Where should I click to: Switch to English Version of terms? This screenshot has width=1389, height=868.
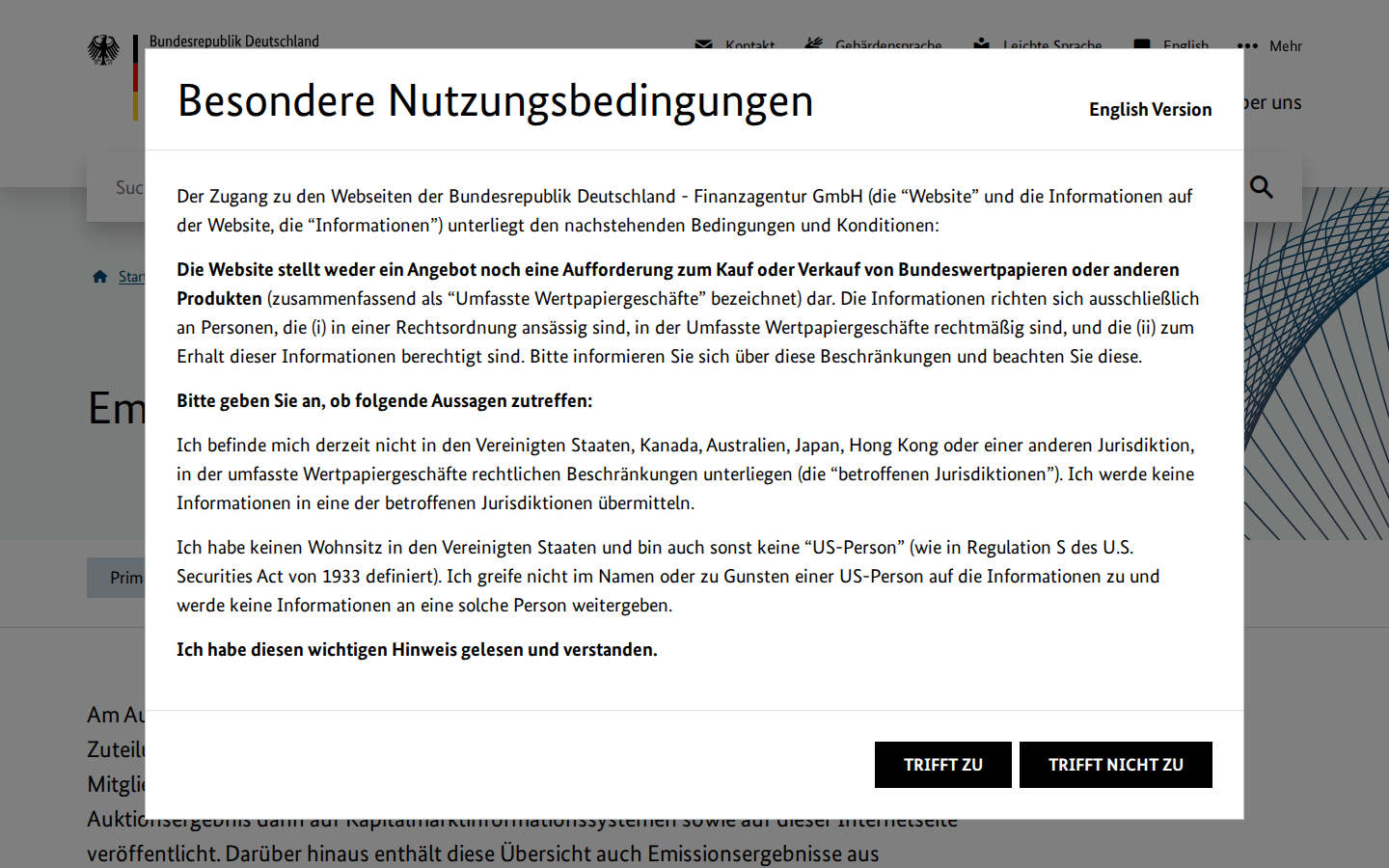1150,110
